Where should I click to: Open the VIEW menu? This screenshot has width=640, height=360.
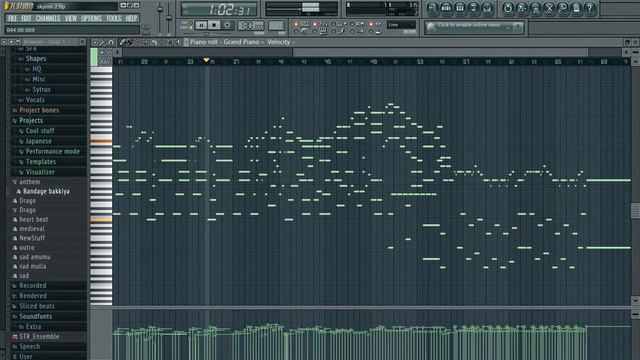tap(71, 18)
